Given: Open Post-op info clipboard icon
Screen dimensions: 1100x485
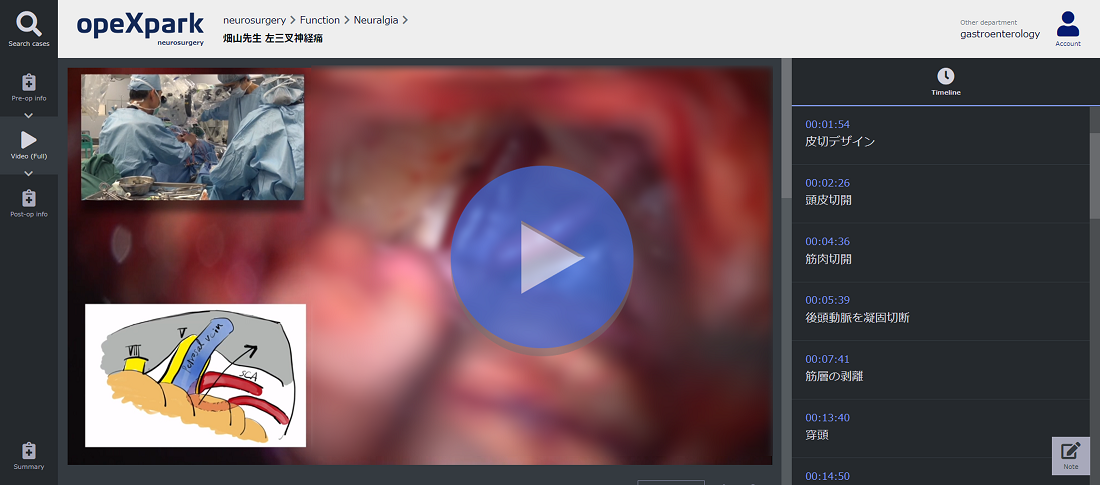Looking at the screenshot, I should (x=29, y=198).
